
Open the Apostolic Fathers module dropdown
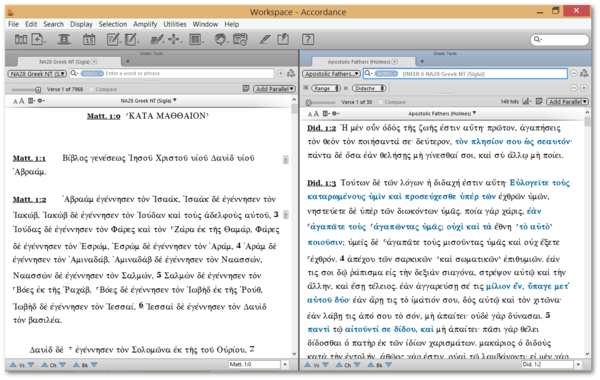331,73
